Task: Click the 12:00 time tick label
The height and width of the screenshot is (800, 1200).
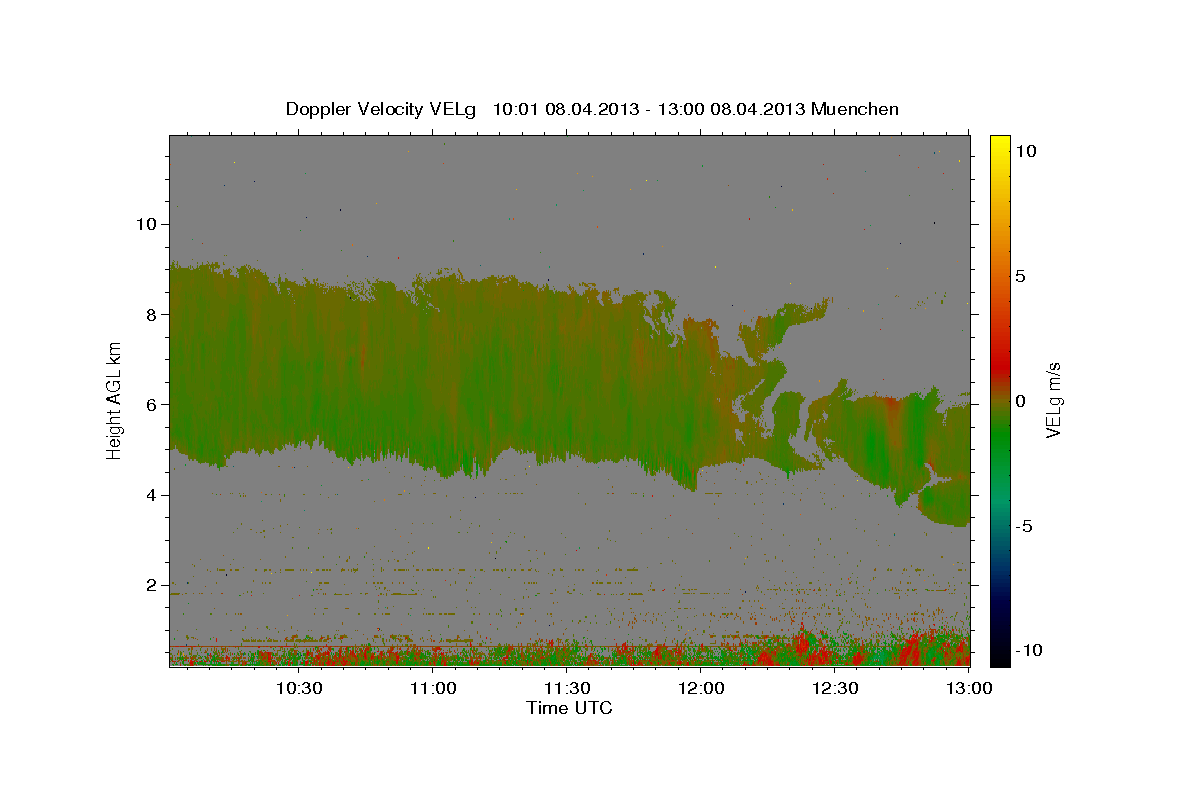Action: coord(701,689)
